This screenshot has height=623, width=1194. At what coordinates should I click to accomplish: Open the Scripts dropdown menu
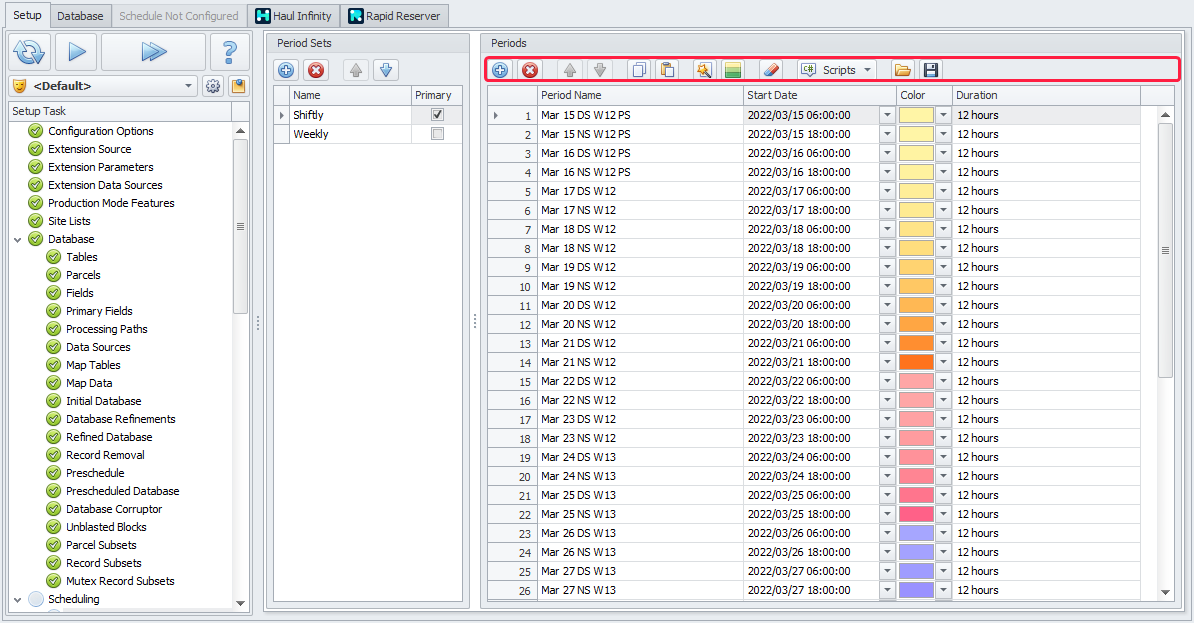(837, 70)
